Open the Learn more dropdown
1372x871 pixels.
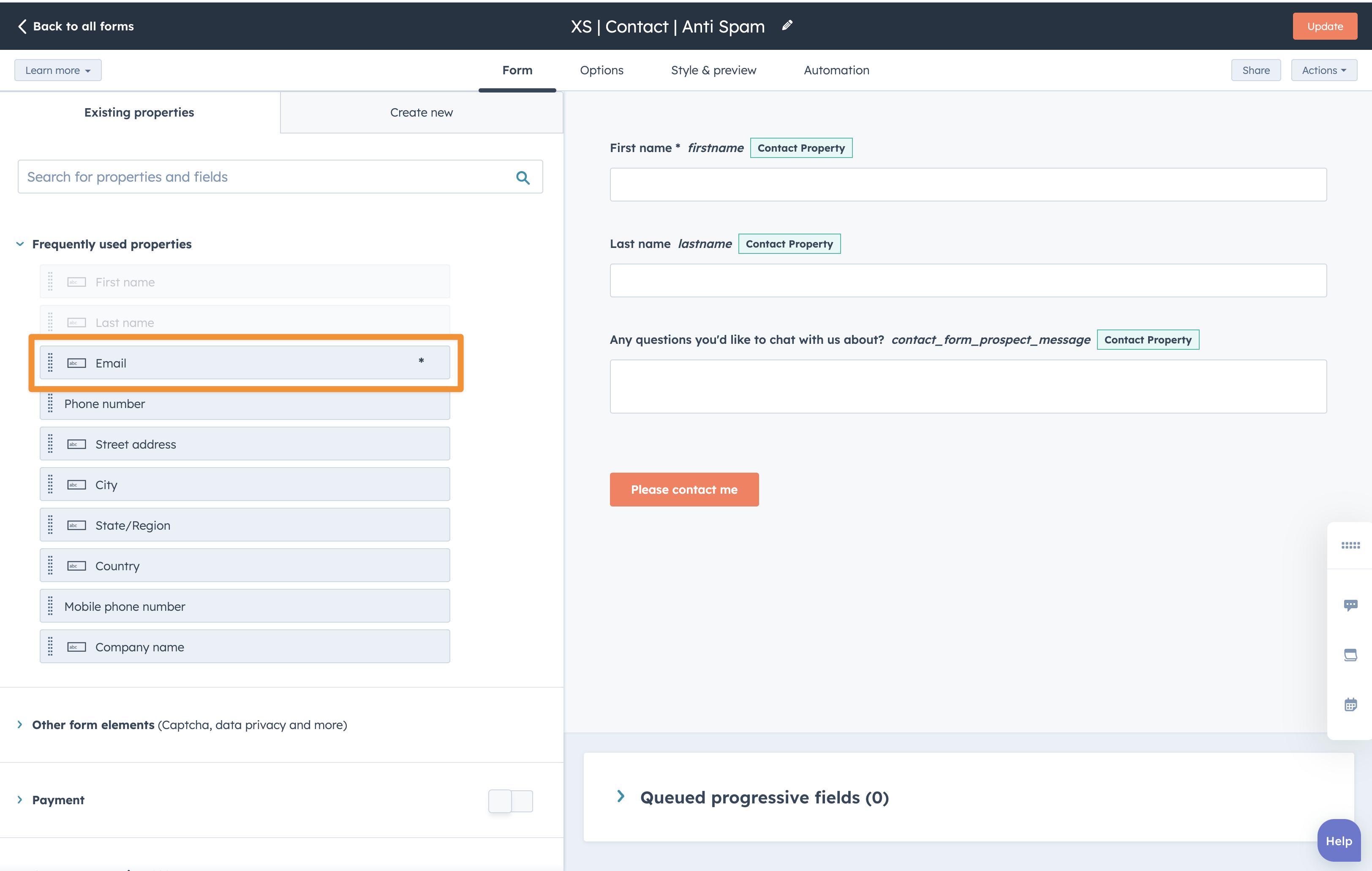pyautogui.click(x=58, y=70)
